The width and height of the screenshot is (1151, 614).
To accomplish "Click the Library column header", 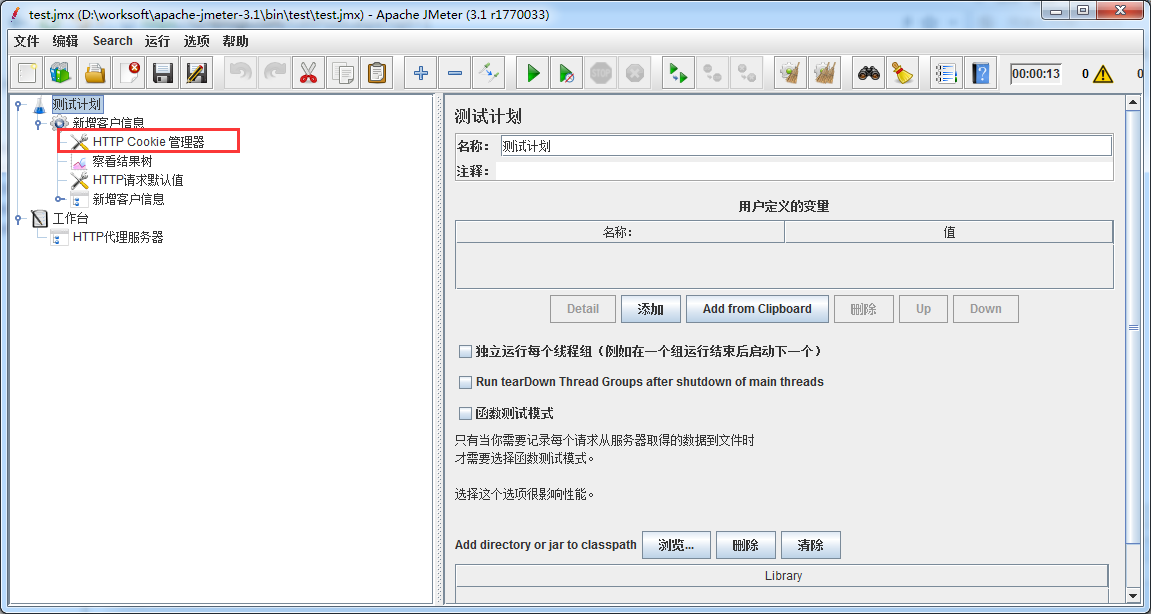I will [x=783, y=575].
